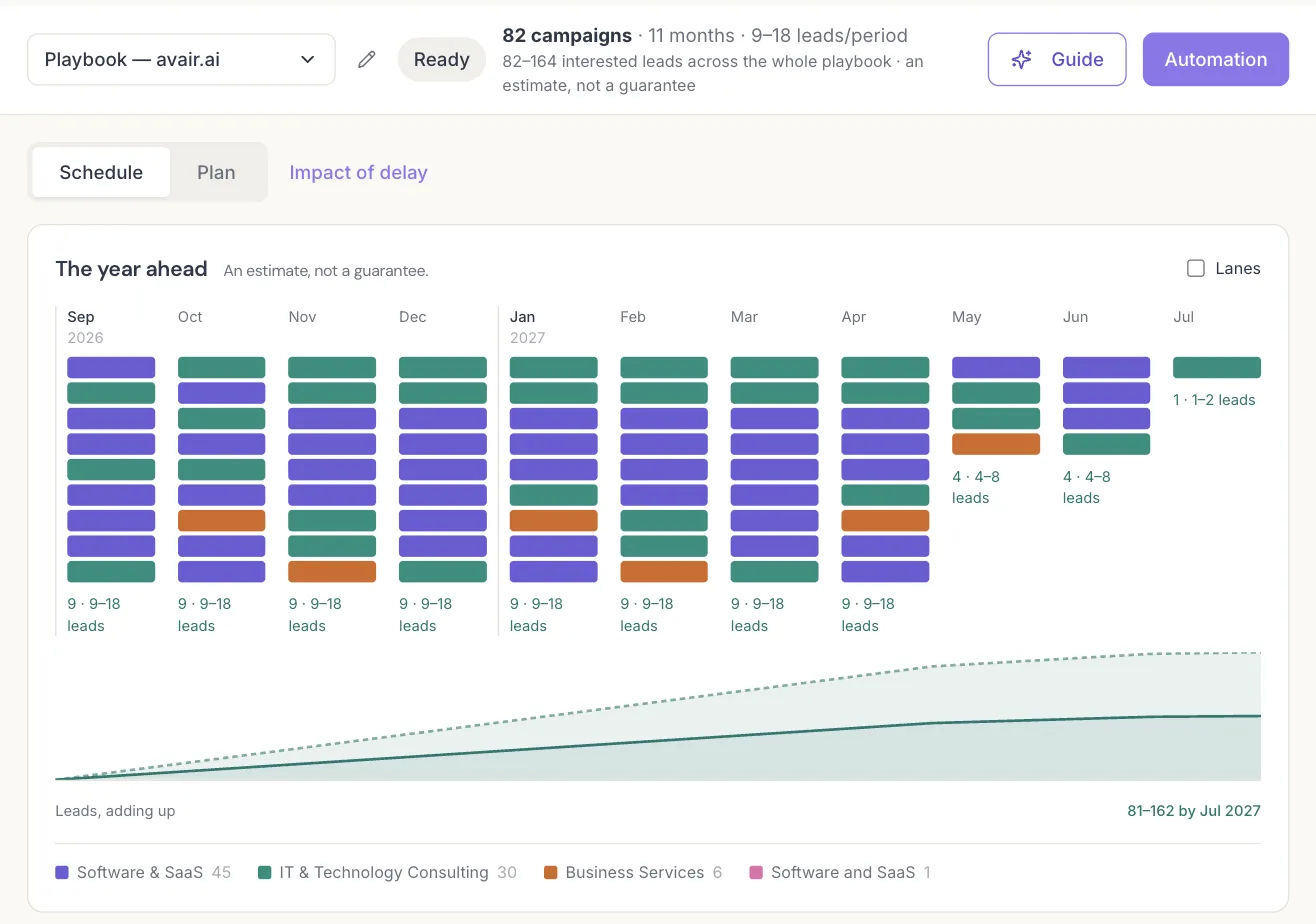Click the "Software and SaaS" legend label

[x=843, y=873]
